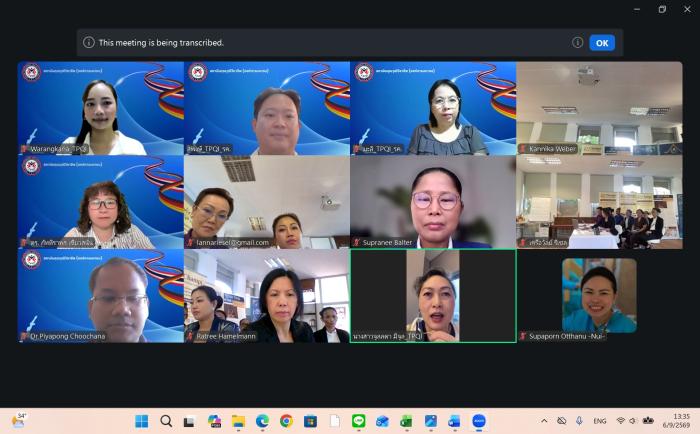Open the LINE app from the taskbar
The height and width of the screenshot is (434, 700).
[x=358, y=421]
